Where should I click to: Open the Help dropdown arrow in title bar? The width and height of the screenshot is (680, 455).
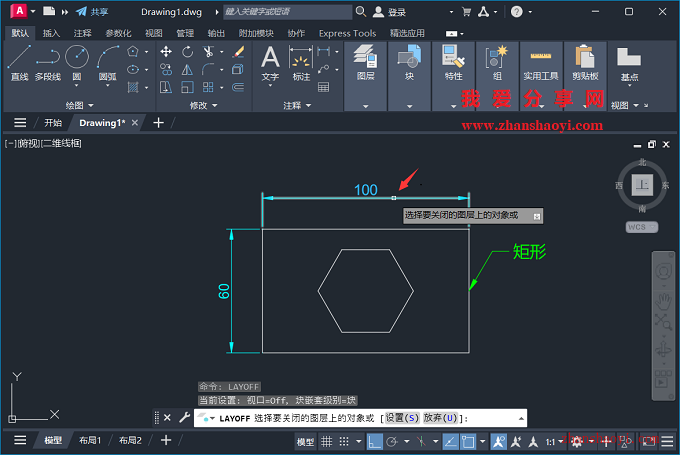(x=530, y=12)
